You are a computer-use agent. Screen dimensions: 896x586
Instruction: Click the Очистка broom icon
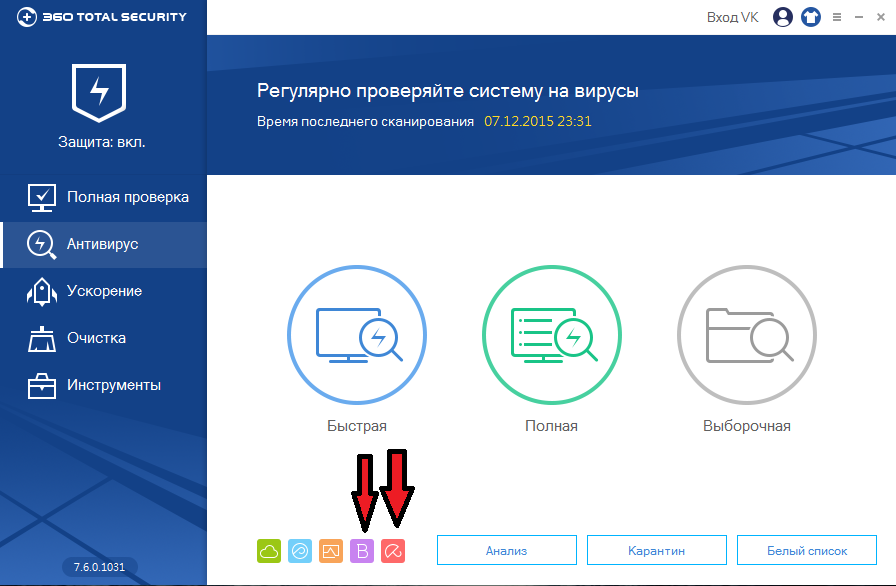[x=42, y=339]
